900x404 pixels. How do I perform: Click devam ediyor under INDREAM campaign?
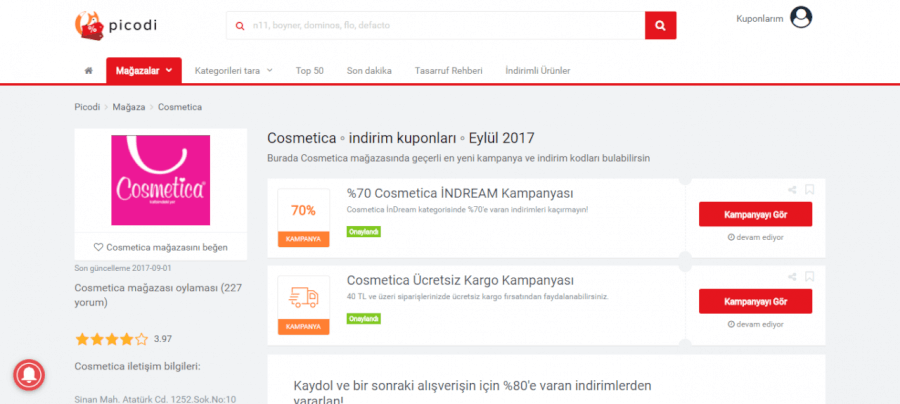click(755, 237)
